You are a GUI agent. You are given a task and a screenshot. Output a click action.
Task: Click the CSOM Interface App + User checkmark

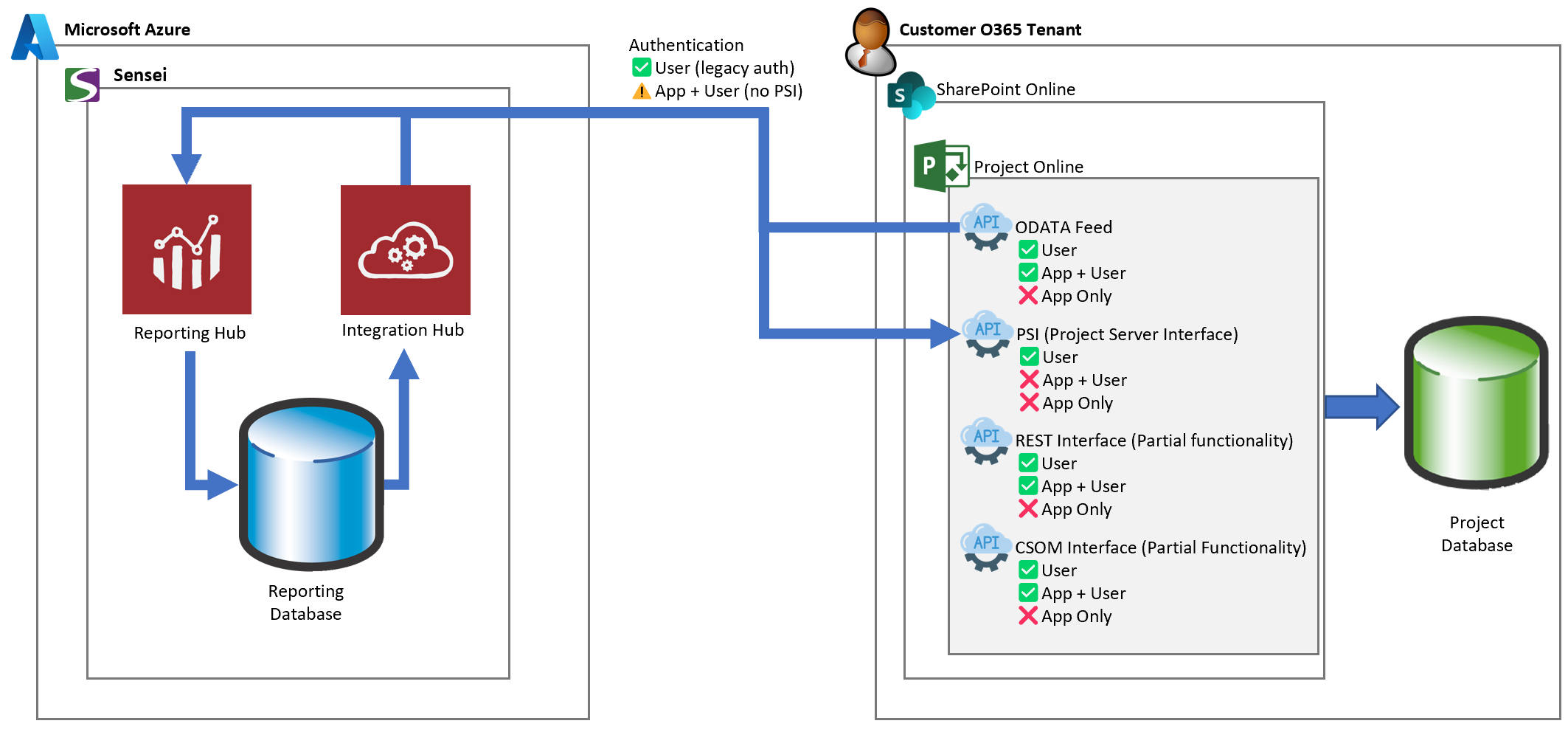(1028, 593)
